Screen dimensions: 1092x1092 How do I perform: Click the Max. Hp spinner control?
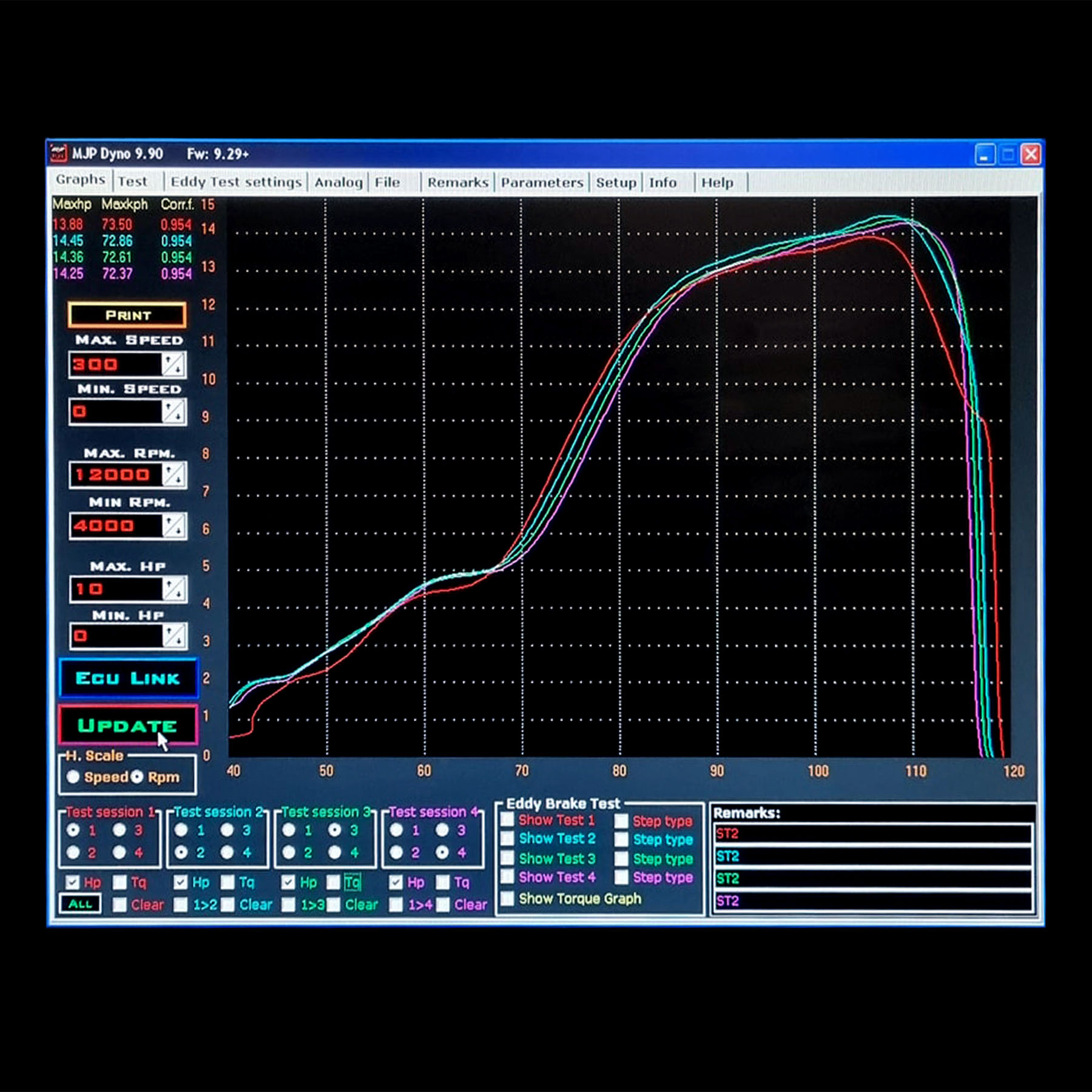(174, 589)
